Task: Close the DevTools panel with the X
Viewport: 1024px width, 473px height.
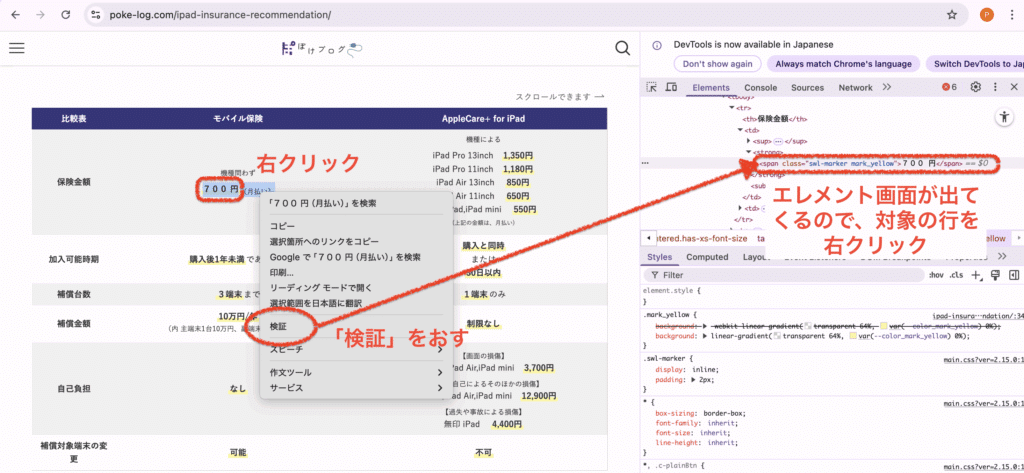Action: point(1014,87)
